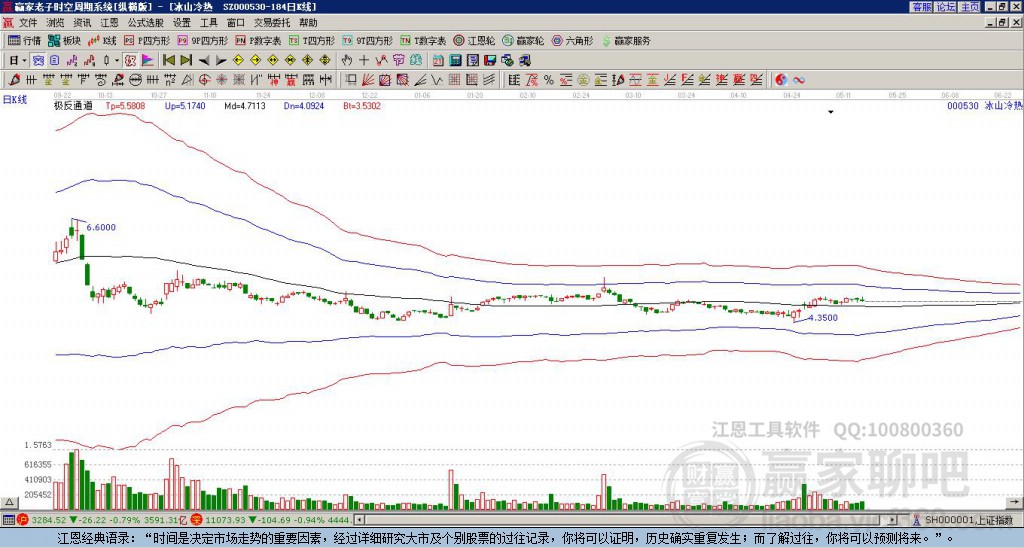Open 赢家服务 from the toolbar
Image resolution: width=1024 pixels, height=548 pixels.
point(626,40)
